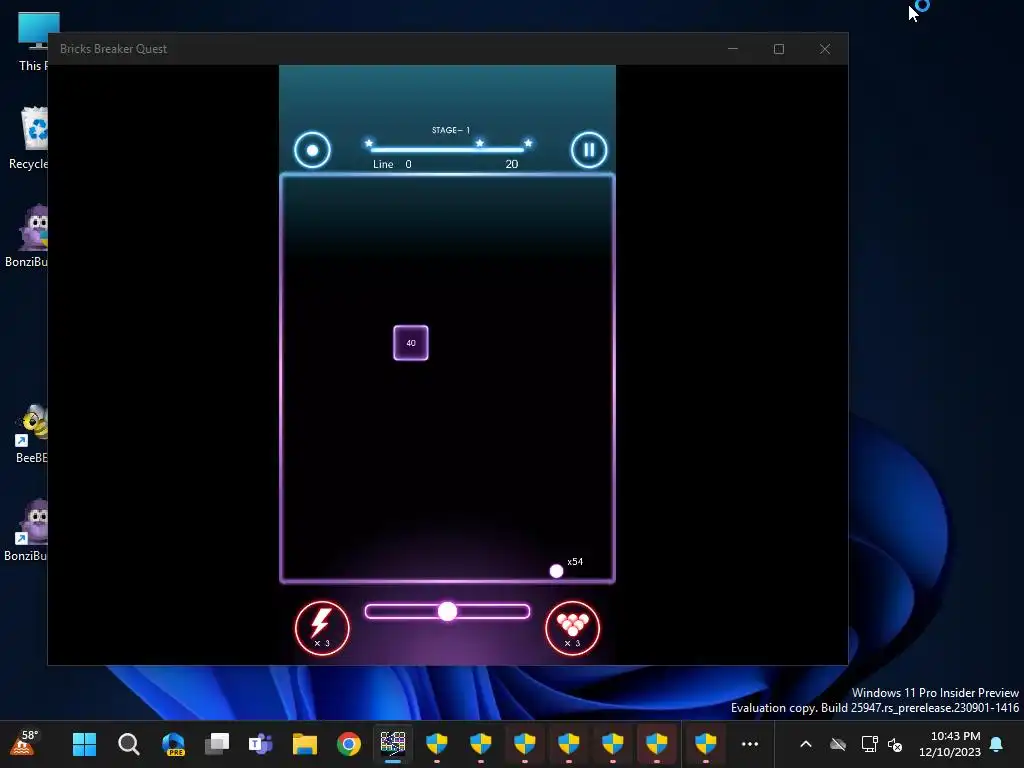Activate the lightning bolt power-up
The width and height of the screenshot is (1024, 768).
(322, 628)
